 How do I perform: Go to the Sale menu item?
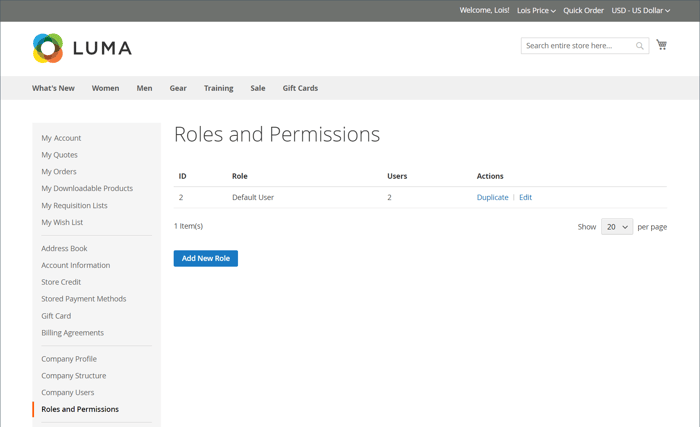[x=258, y=88]
